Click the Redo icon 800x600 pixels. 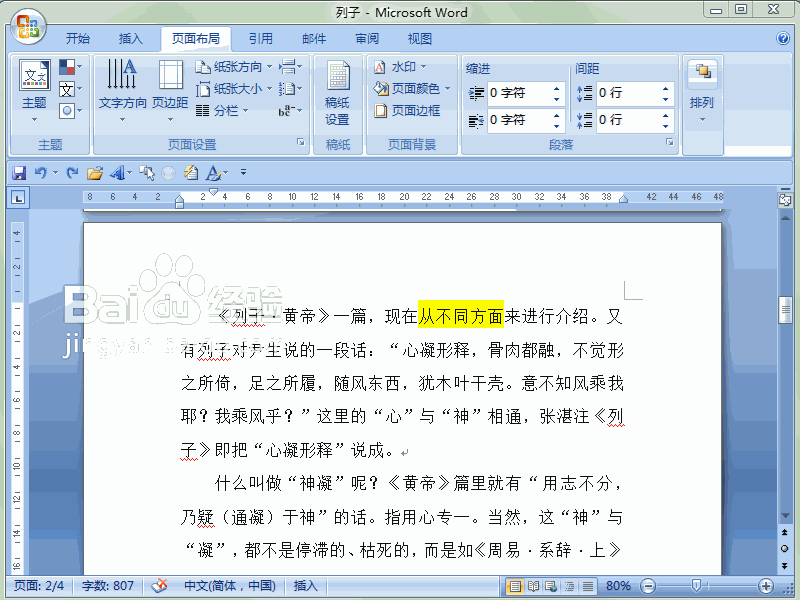72,173
